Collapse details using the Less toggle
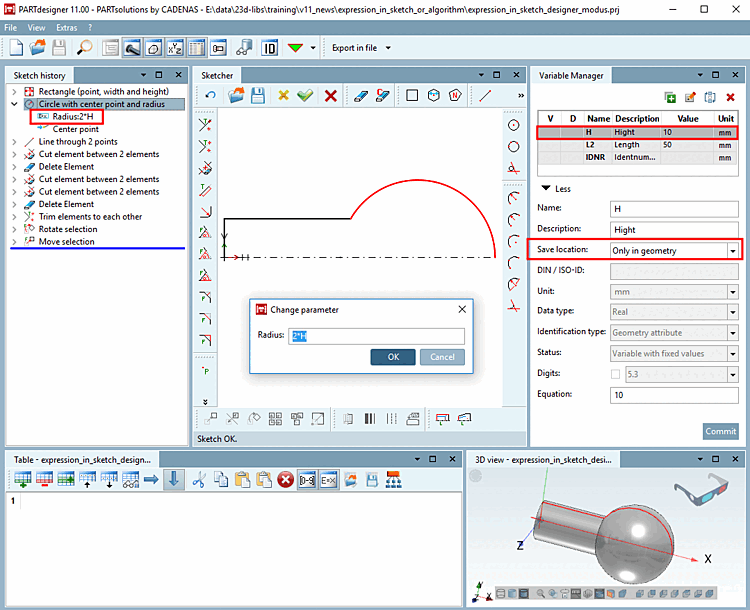The height and width of the screenshot is (610, 750). [556, 187]
